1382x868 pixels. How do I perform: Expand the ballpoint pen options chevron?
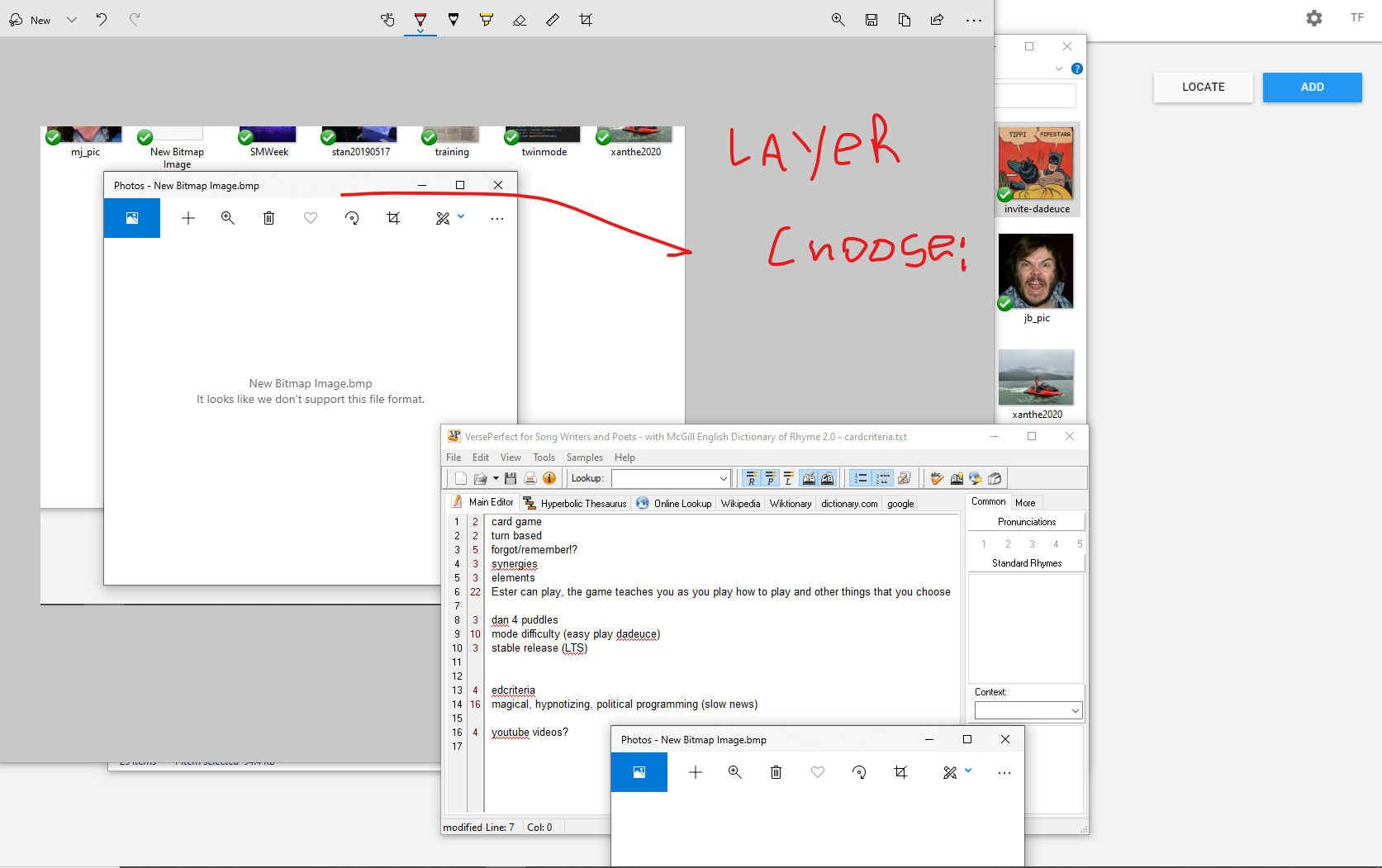click(420, 32)
